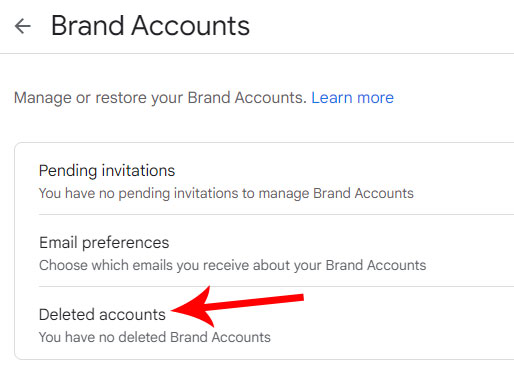Click the header divider beneath the page title
This screenshot has height=368, width=514.
(257, 53)
